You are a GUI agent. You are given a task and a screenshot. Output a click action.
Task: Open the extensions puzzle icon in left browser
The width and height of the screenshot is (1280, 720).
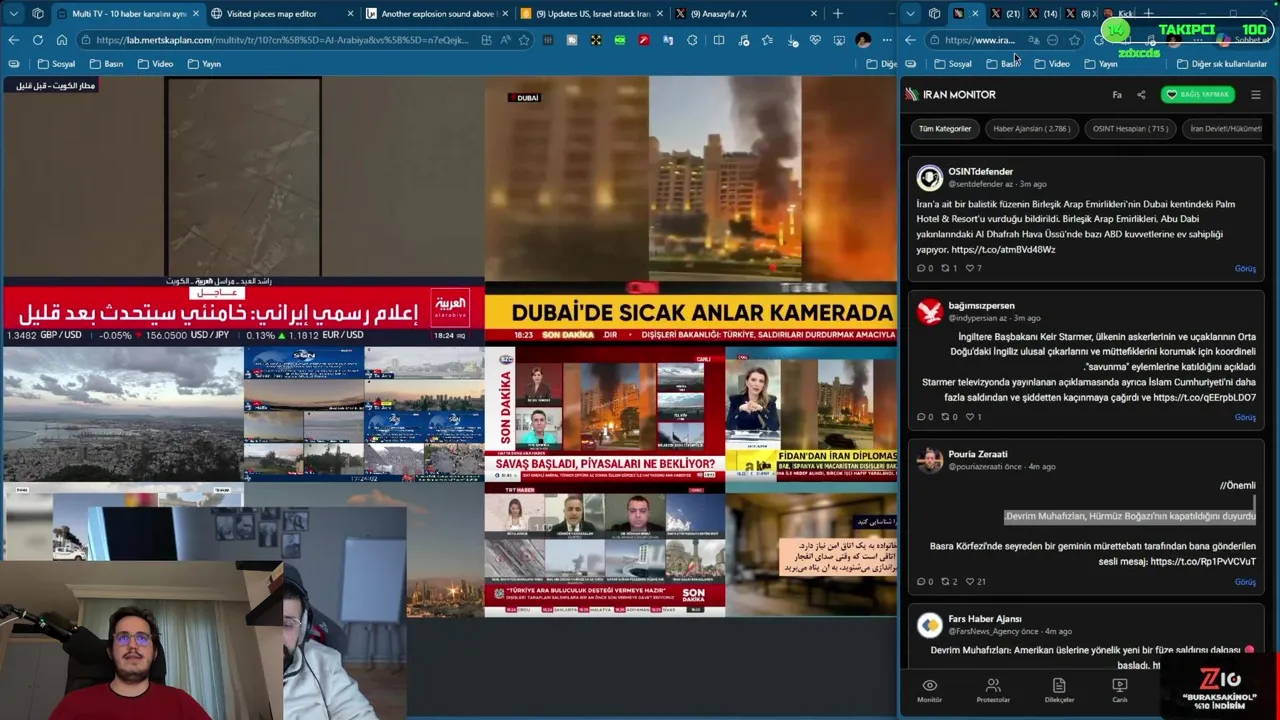[692, 40]
